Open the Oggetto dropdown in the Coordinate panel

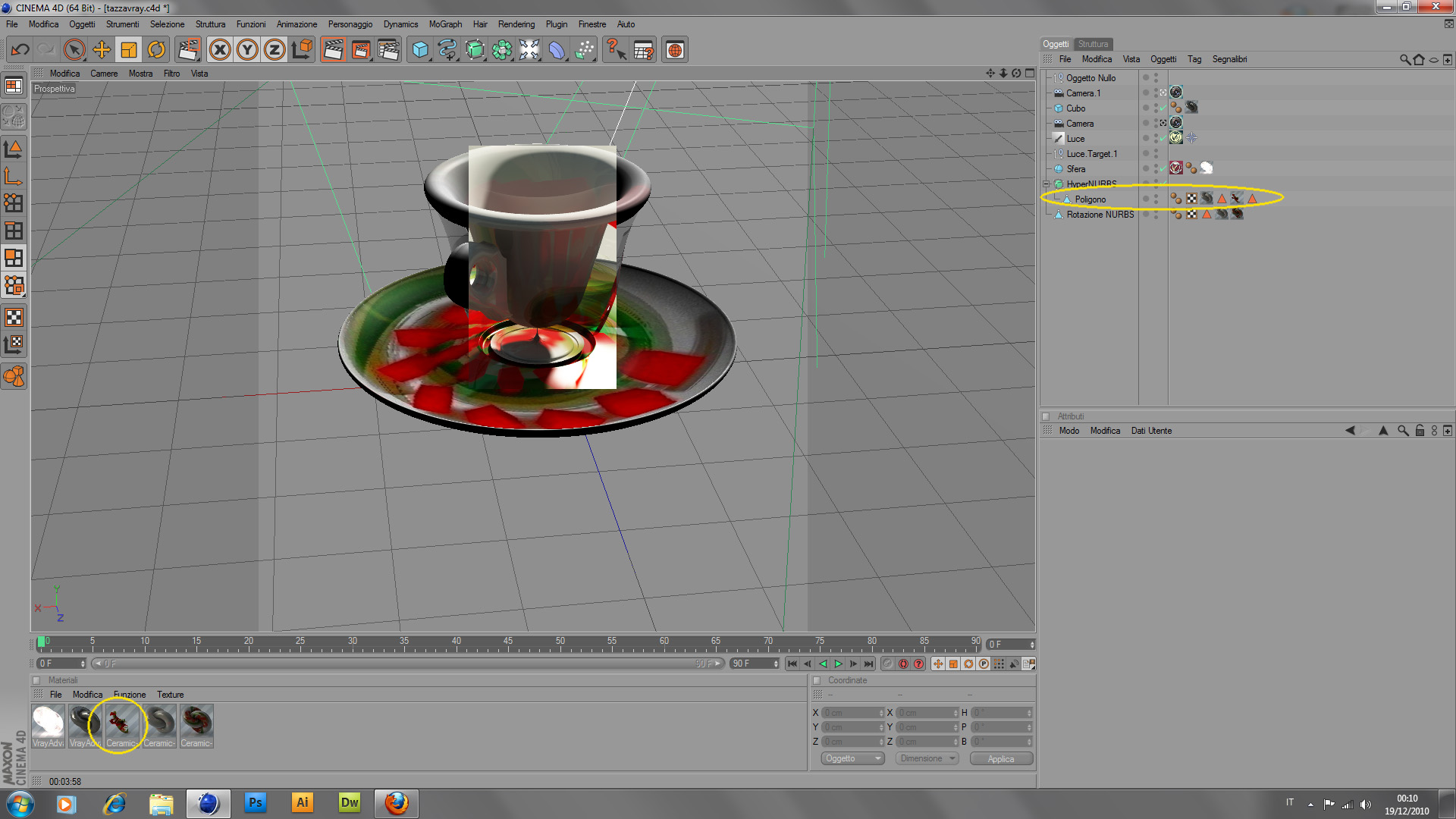coord(852,758)
